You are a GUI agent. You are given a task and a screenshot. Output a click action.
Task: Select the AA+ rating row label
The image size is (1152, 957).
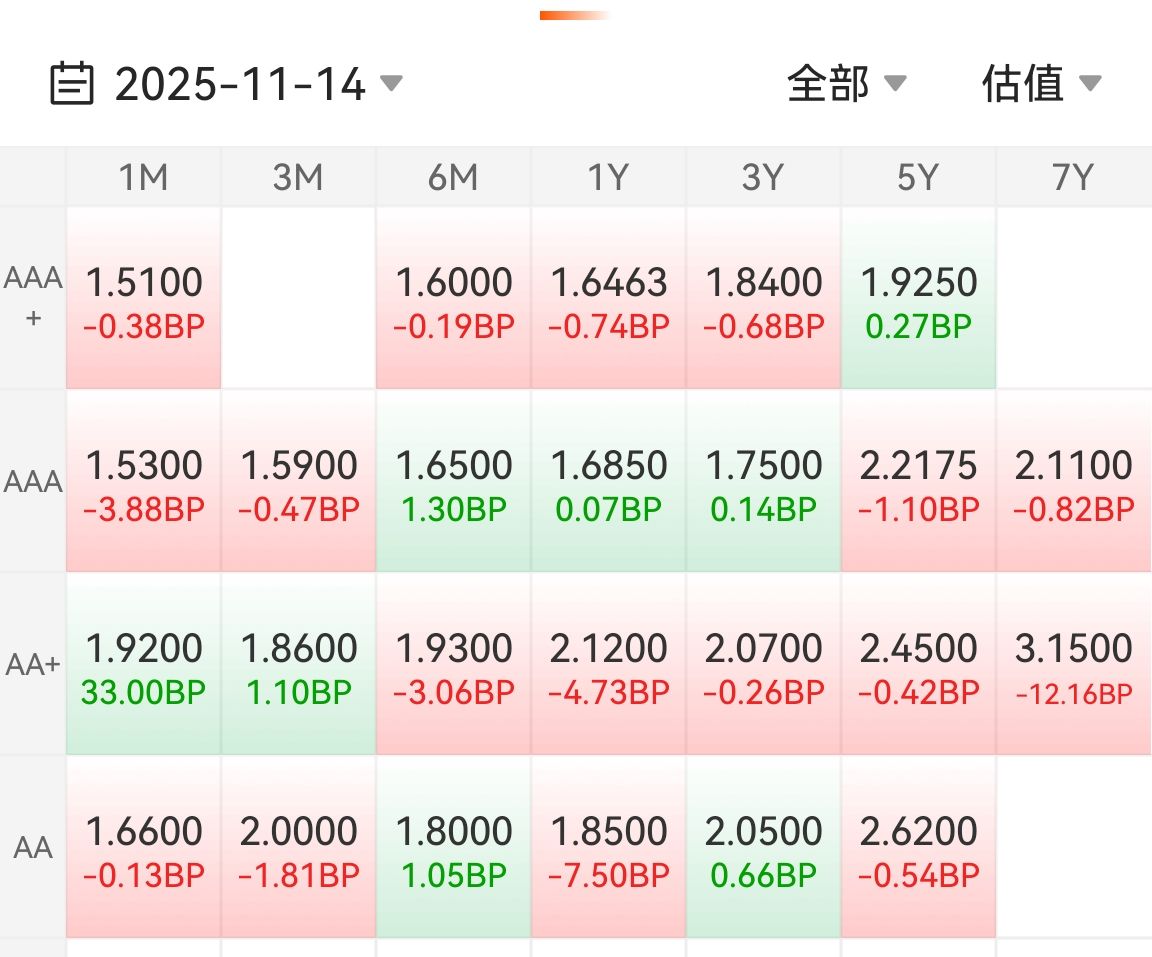point(33,663)
